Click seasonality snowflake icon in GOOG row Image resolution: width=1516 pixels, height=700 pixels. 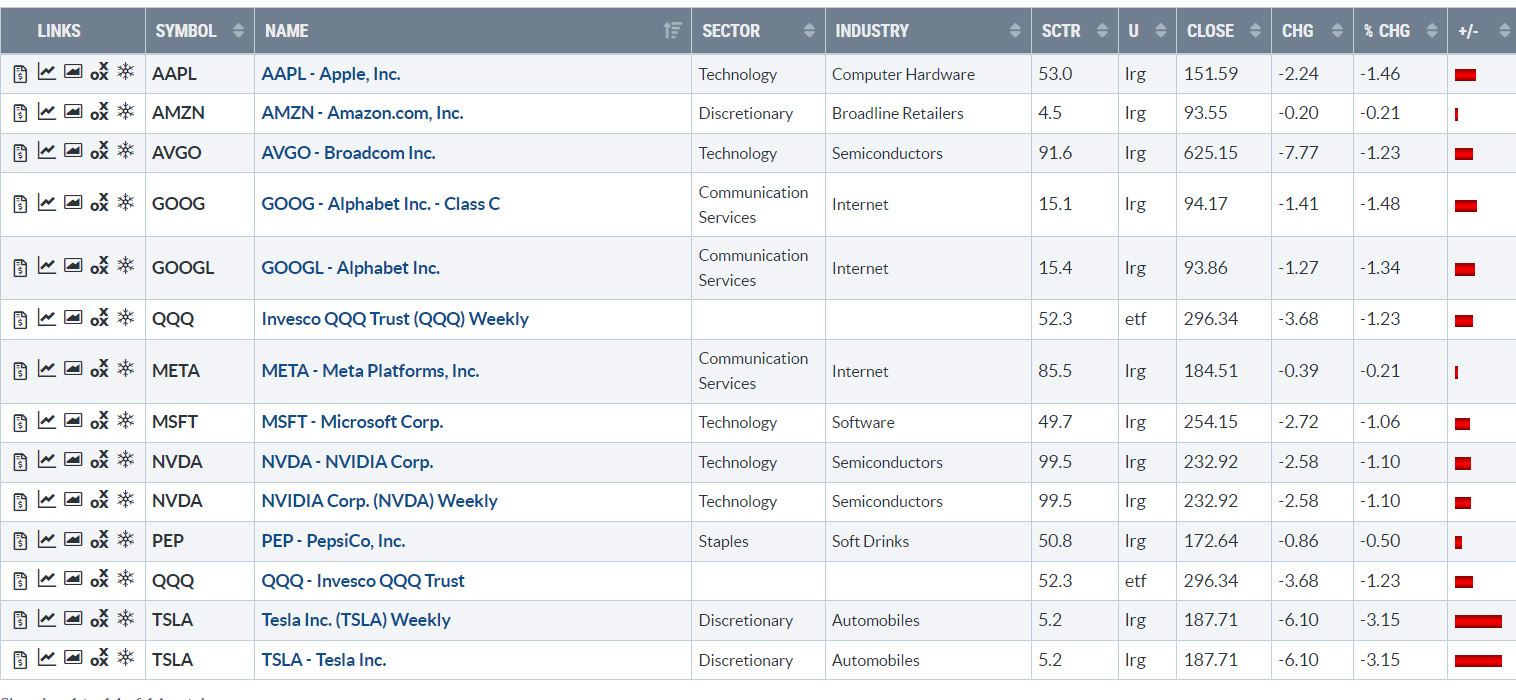(x=125, y=202)
